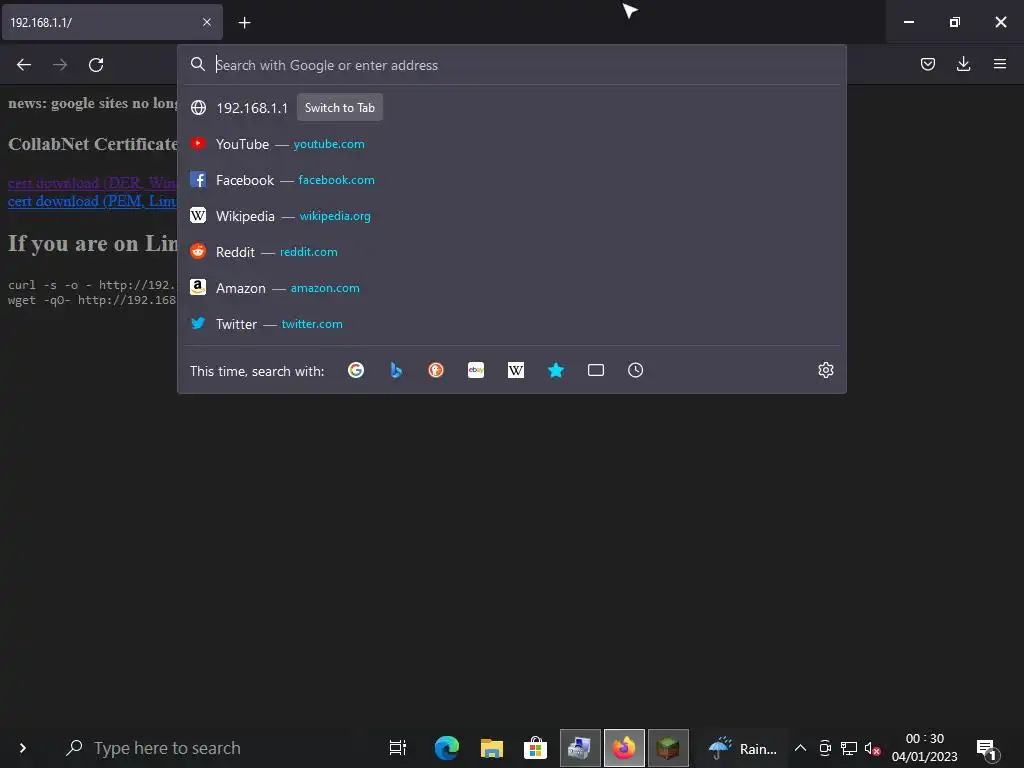The height and width of the screenshot is (768, 1024).
Task: Search this time with DuckDuckGo
Action: click(436, 370)
